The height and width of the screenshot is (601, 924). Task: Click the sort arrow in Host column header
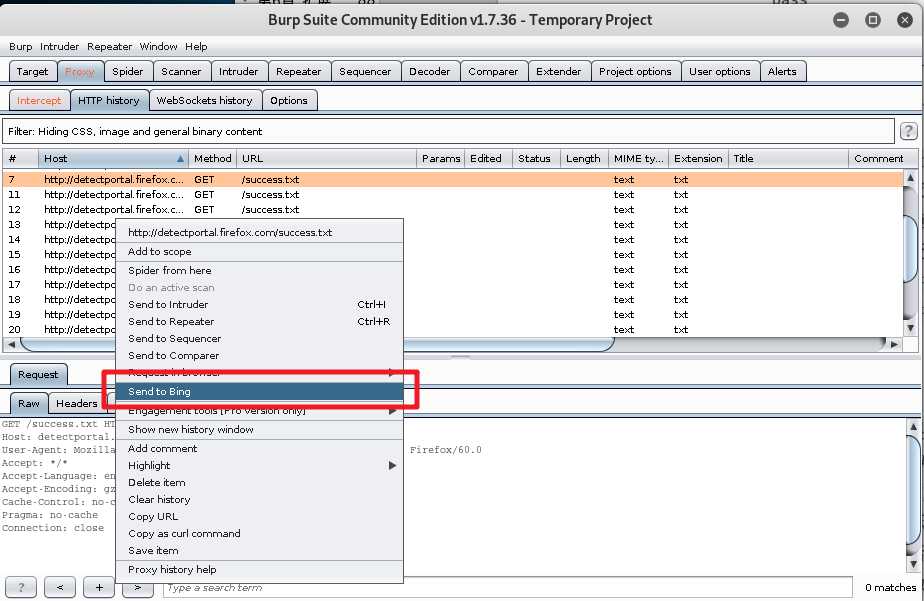tap(180, 158)
